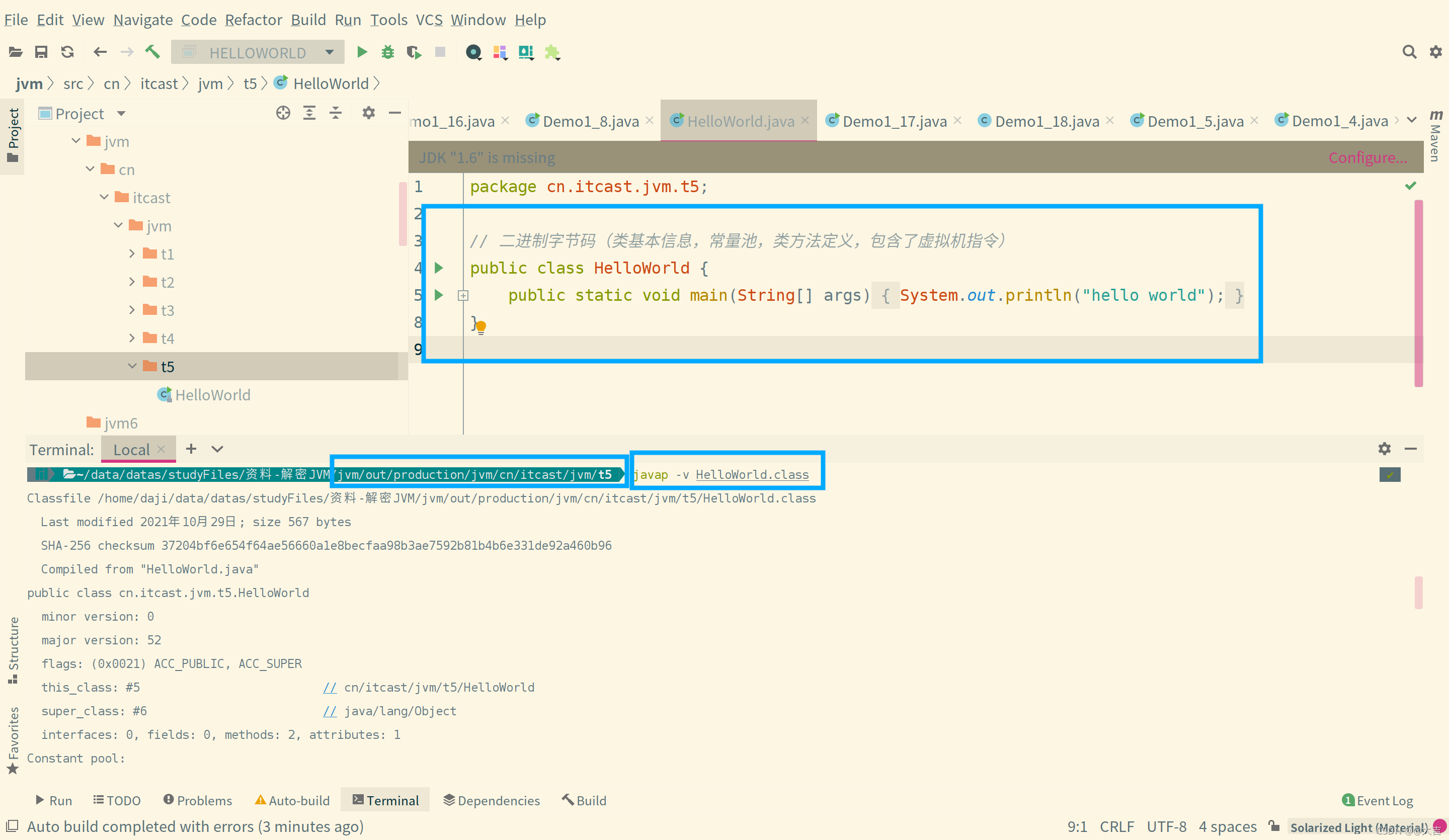Build project with the hammer icon
The image size is (1449, 840).
152,52
